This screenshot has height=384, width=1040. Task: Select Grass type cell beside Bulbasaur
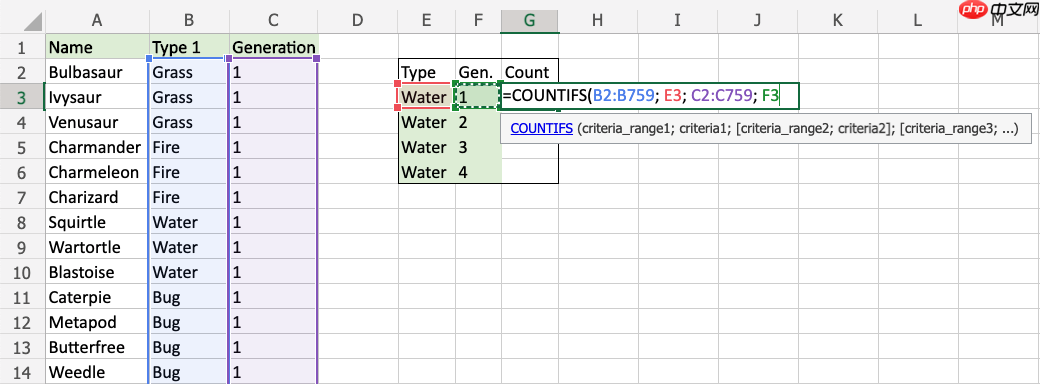point(189,72)
